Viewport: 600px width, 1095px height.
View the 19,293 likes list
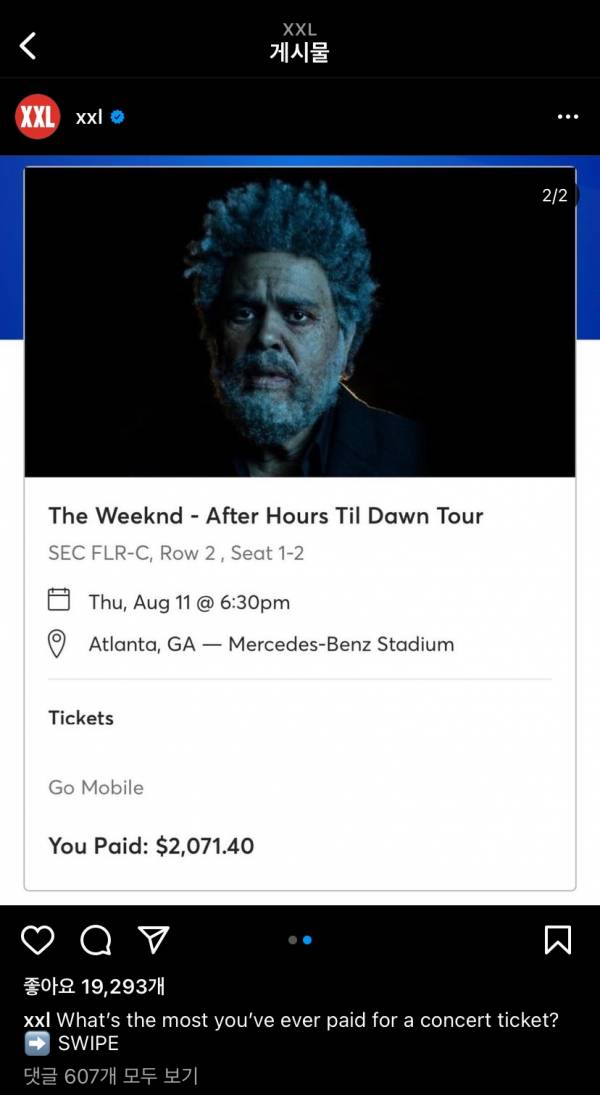coord(94,987)
